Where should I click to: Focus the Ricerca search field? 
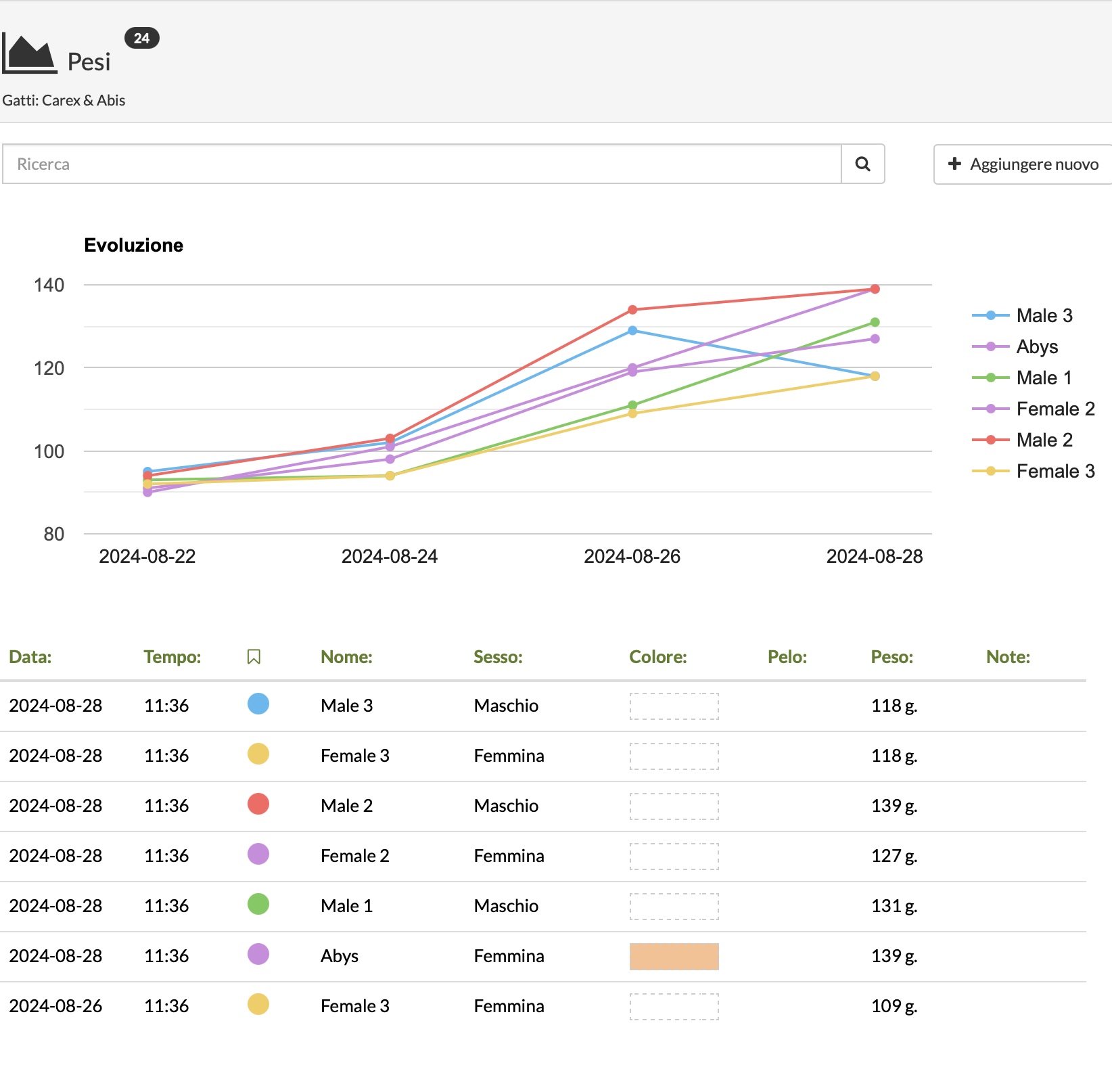coord(422,164)
